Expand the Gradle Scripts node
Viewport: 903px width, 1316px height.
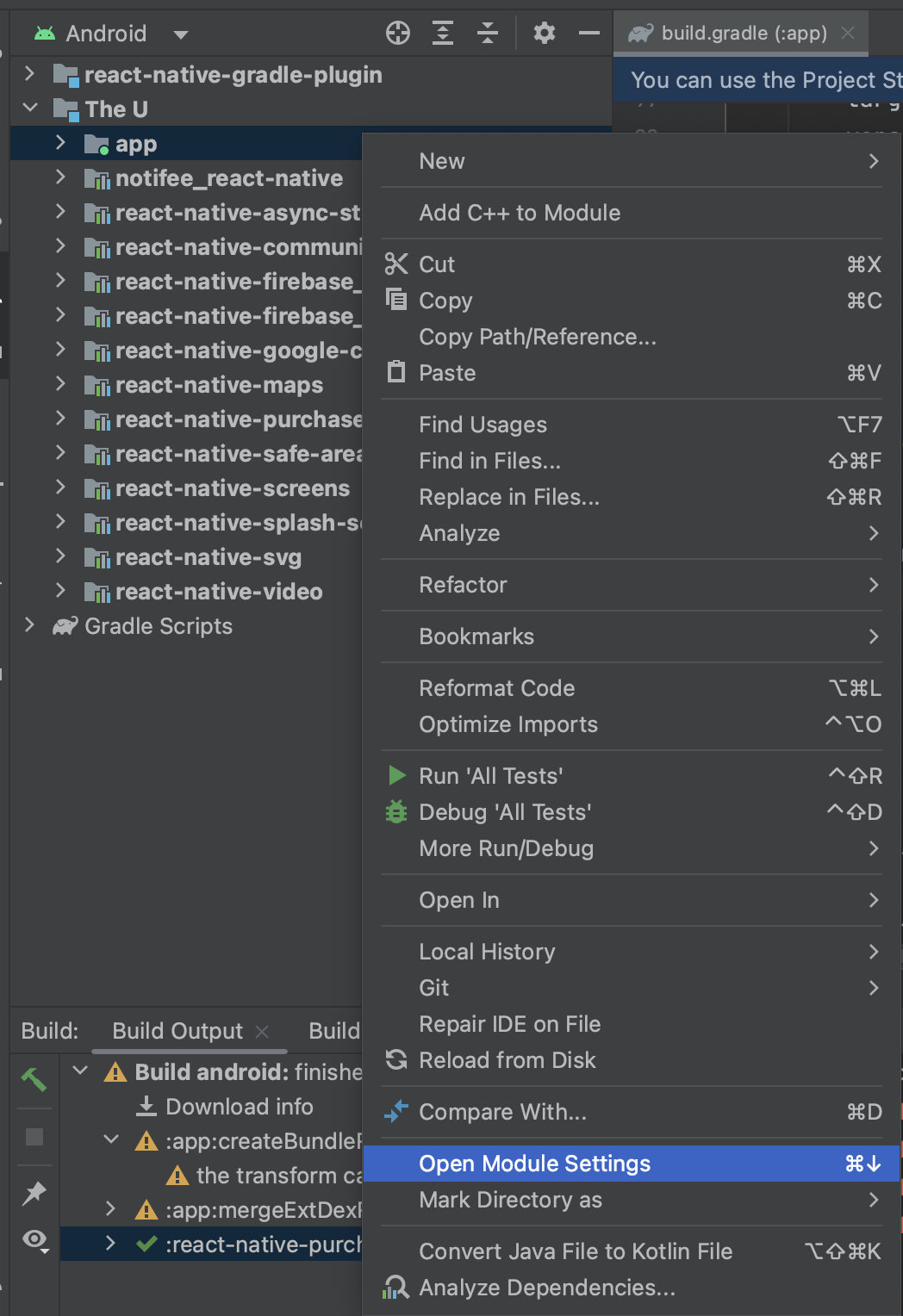(x=30, y=625)
